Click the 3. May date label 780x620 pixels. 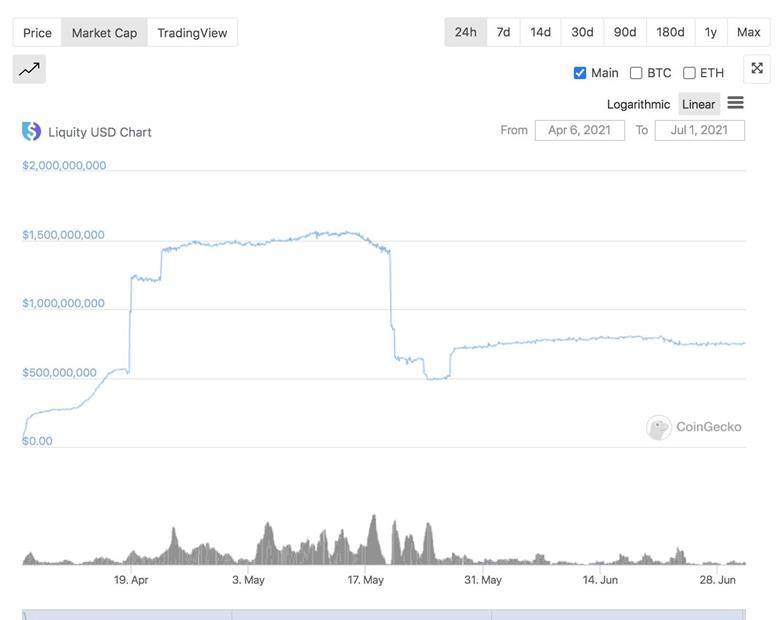(x=248, y=580)
